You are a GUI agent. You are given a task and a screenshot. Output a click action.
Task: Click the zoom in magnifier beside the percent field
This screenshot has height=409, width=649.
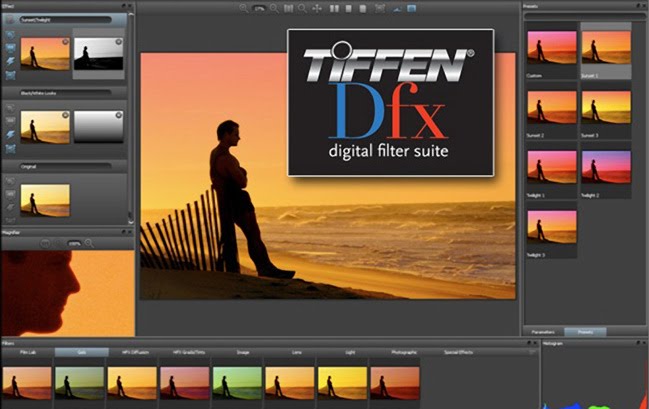pyautogui.click(x=274, y=8)
